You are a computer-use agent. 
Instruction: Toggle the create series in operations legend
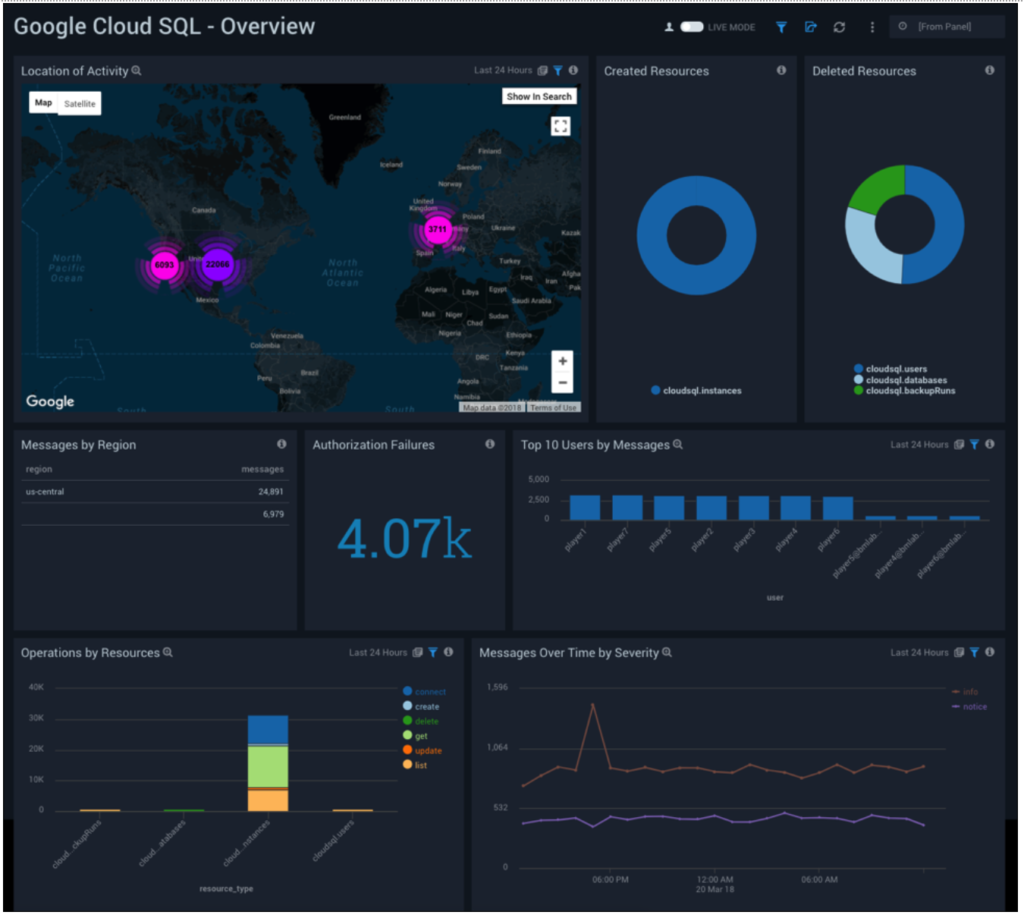tap(421, 707)
